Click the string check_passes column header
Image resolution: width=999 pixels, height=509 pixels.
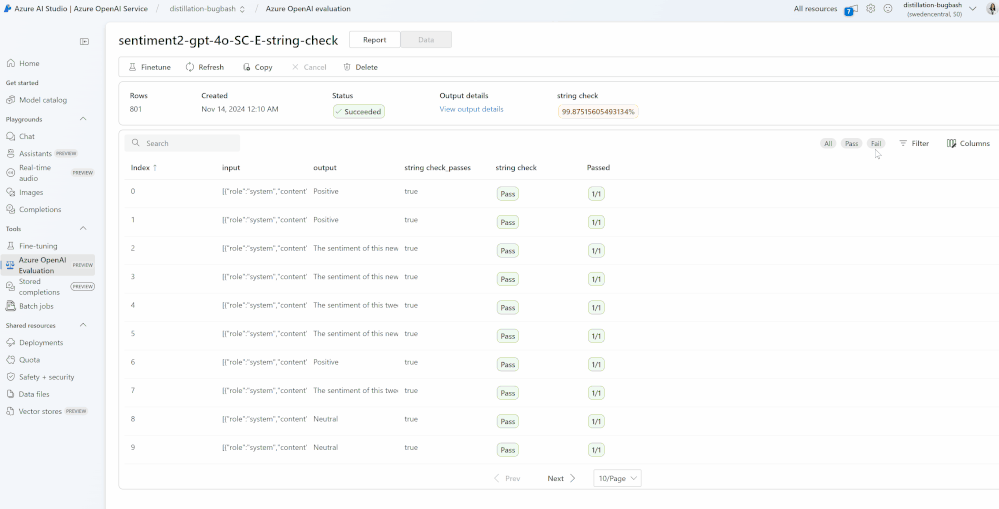(438, 168)
